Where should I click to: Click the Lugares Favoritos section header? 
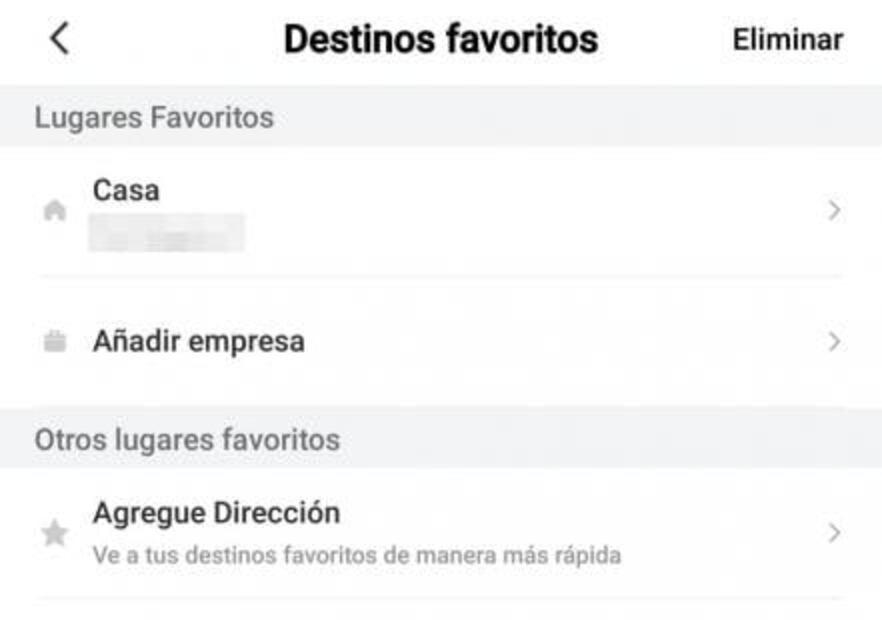point(154,118)
